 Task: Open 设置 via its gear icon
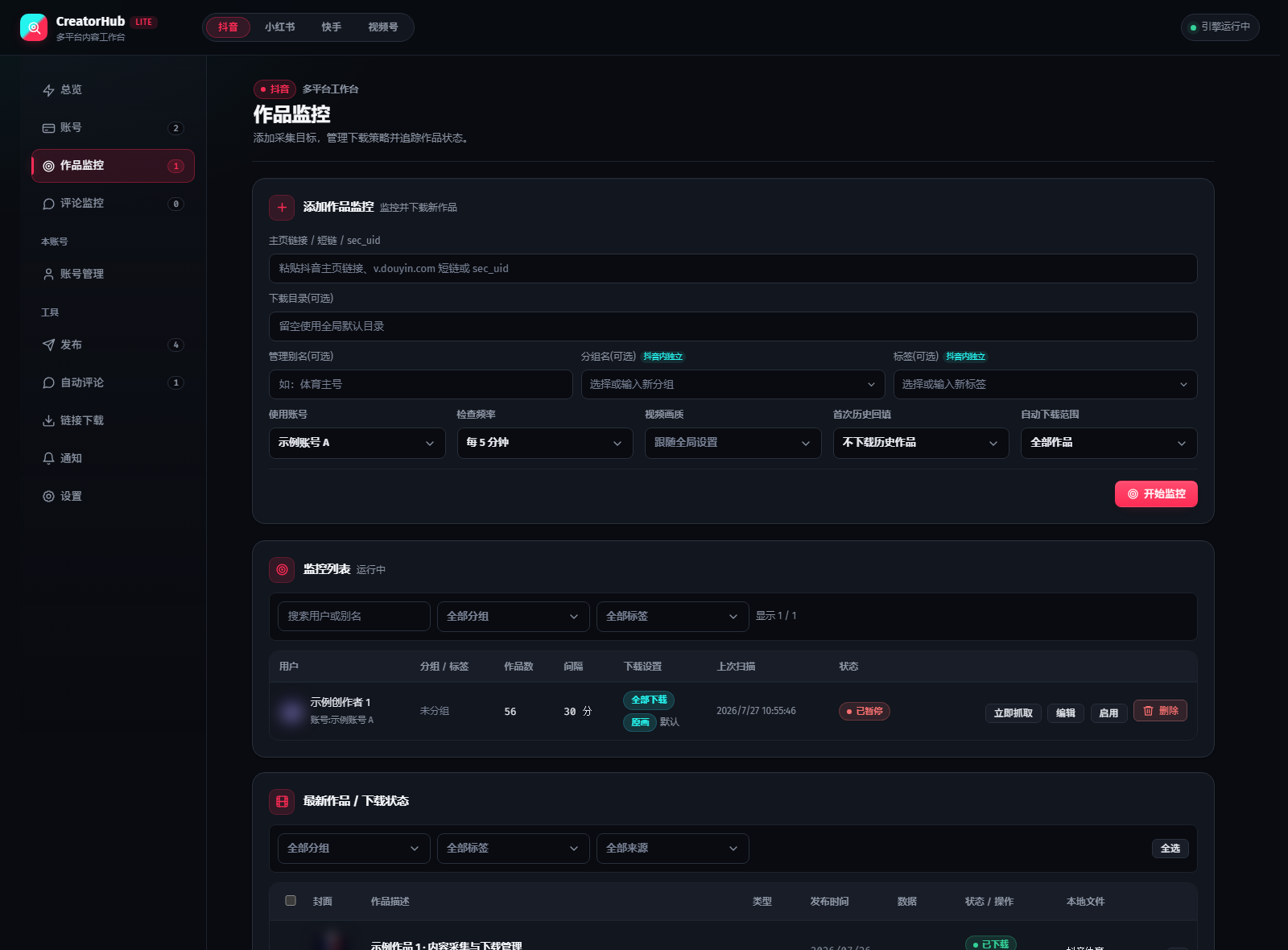(48, 497)
